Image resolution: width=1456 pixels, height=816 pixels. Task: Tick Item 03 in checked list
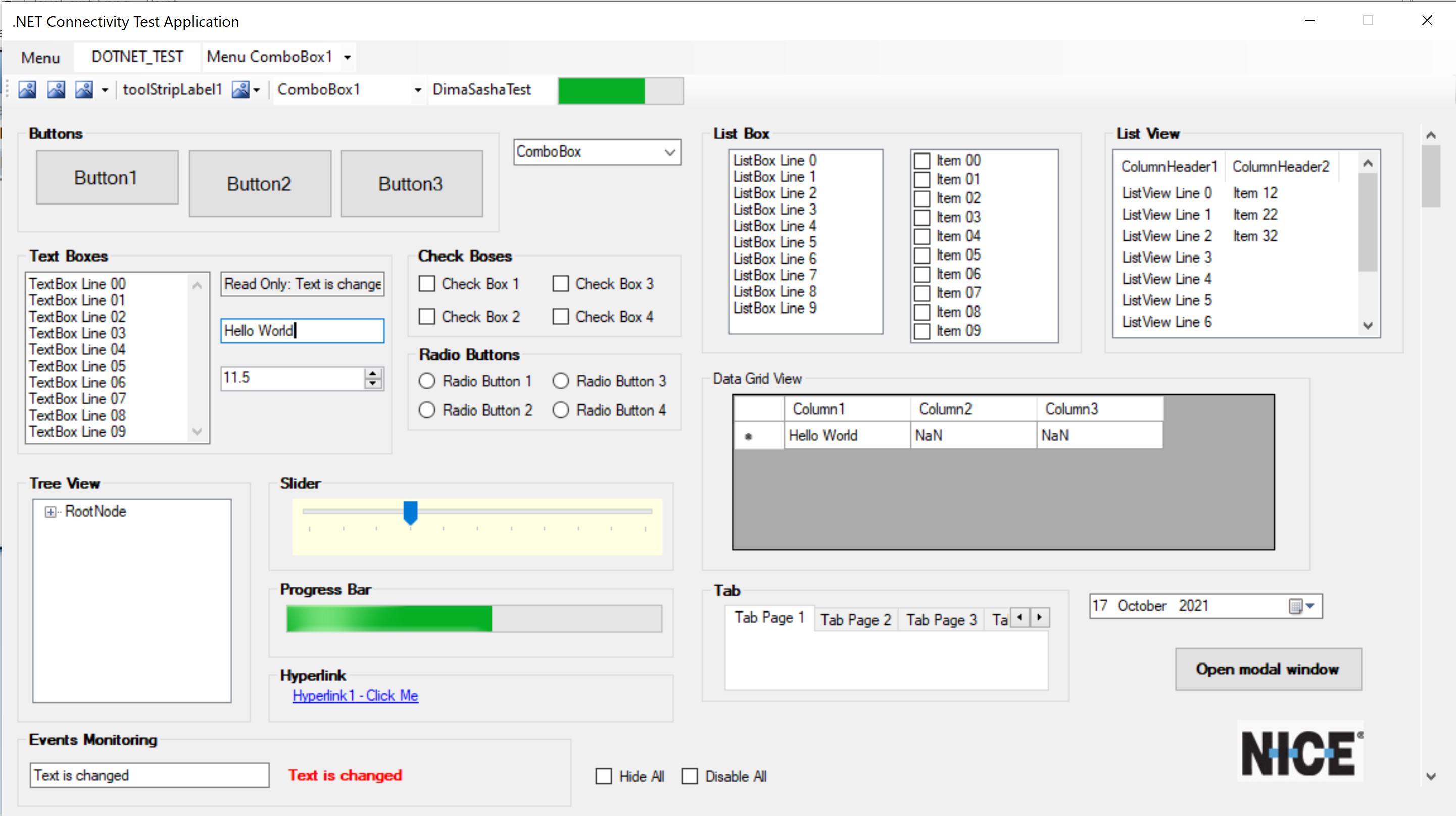(922, 218)
